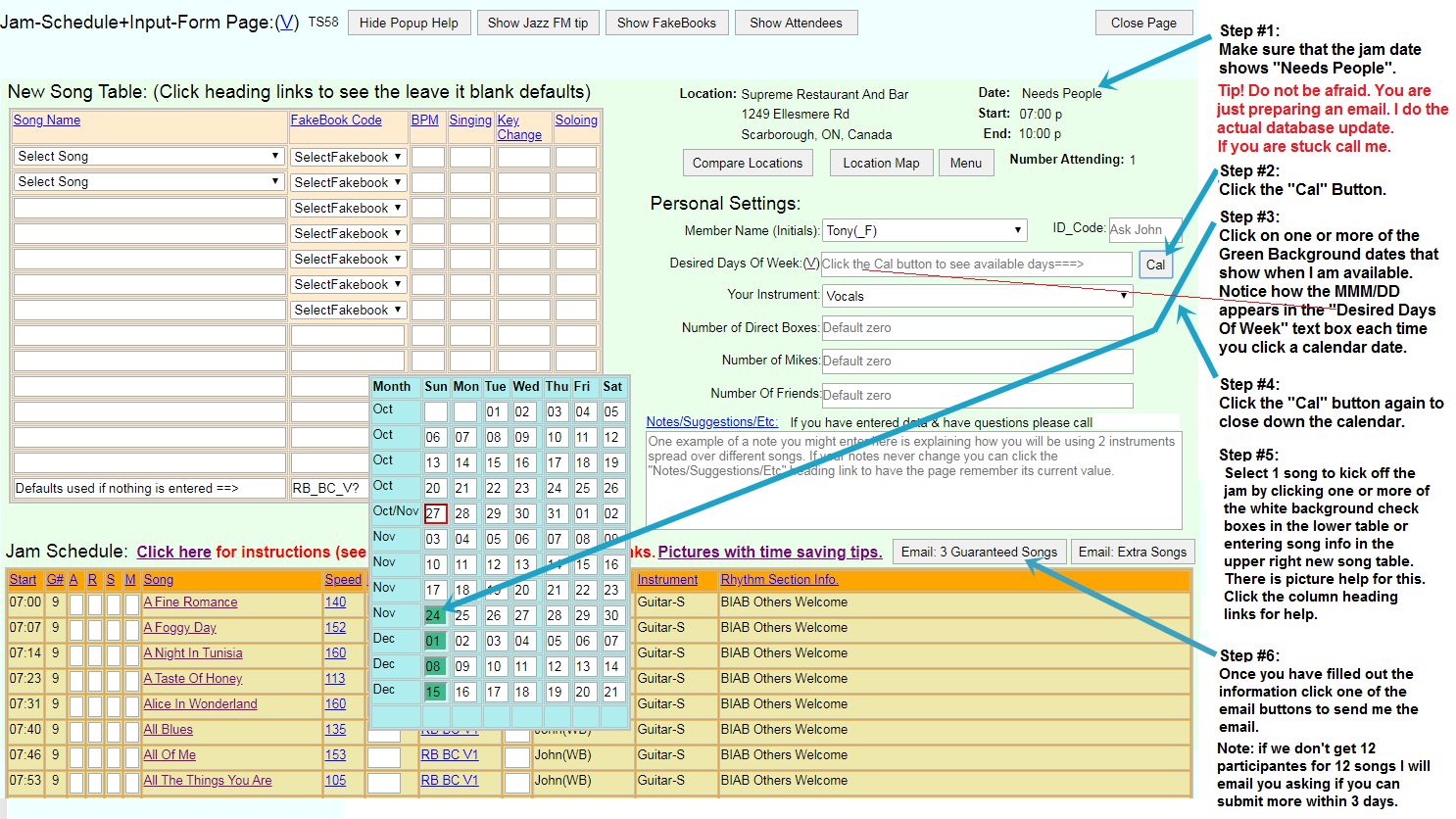Open the Location Map
The width and height of the screenshot is (1456, 819).
[881, 163]
